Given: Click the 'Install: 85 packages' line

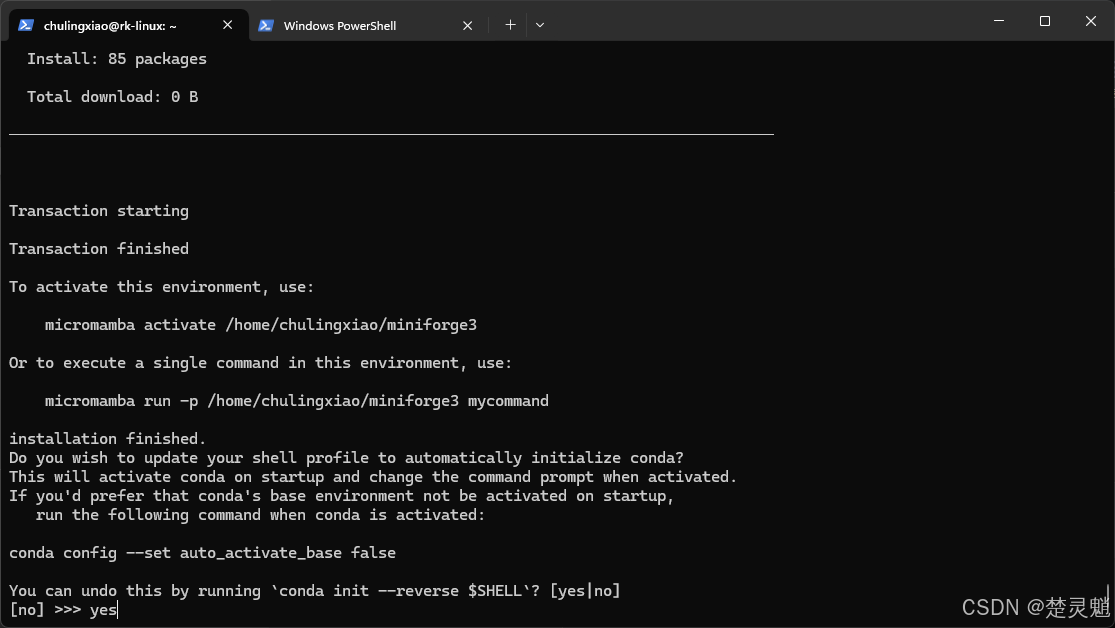Looking at the screenshot, I should point(117,59).
